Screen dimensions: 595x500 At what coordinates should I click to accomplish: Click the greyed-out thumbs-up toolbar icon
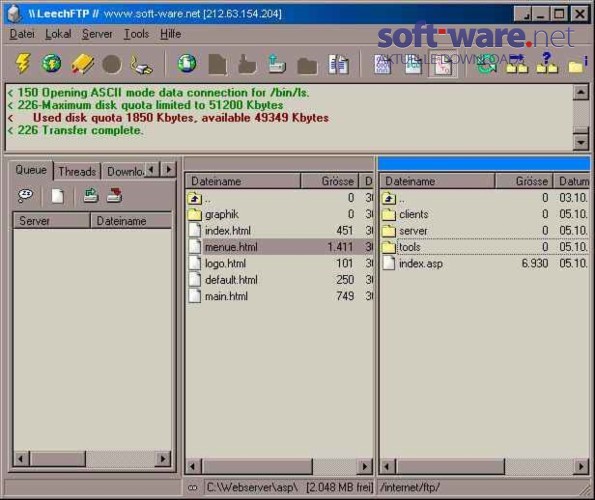pos(247,64)
